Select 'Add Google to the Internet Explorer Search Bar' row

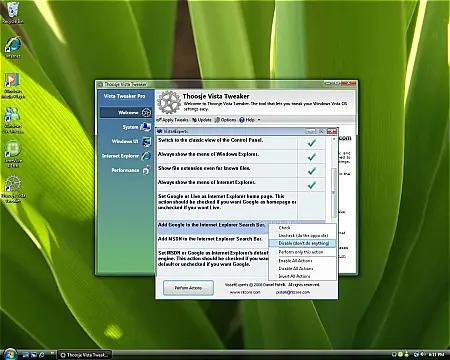point(211,225)
